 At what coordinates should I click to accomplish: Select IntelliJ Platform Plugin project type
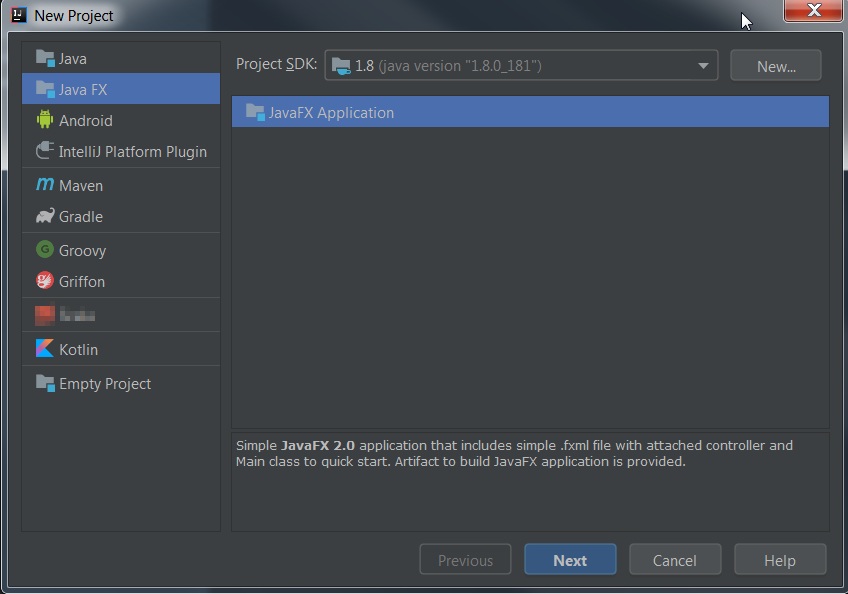click(122, 151)
